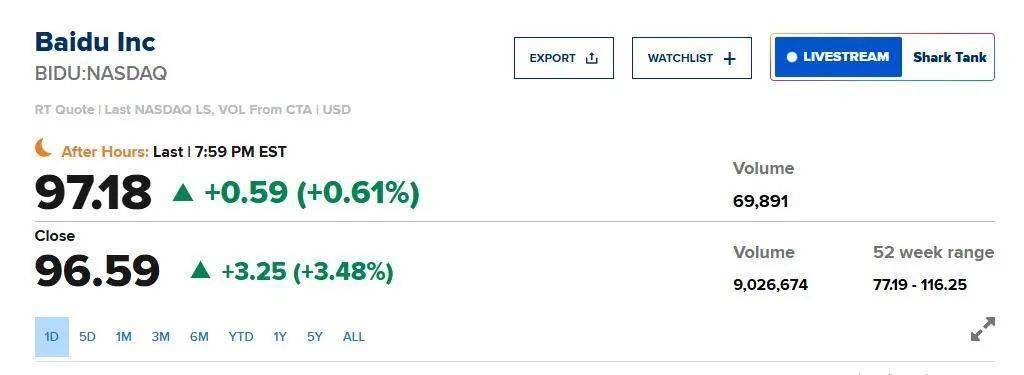
Task: Click the Baidu Inc company title
Action: click(95, 42)
